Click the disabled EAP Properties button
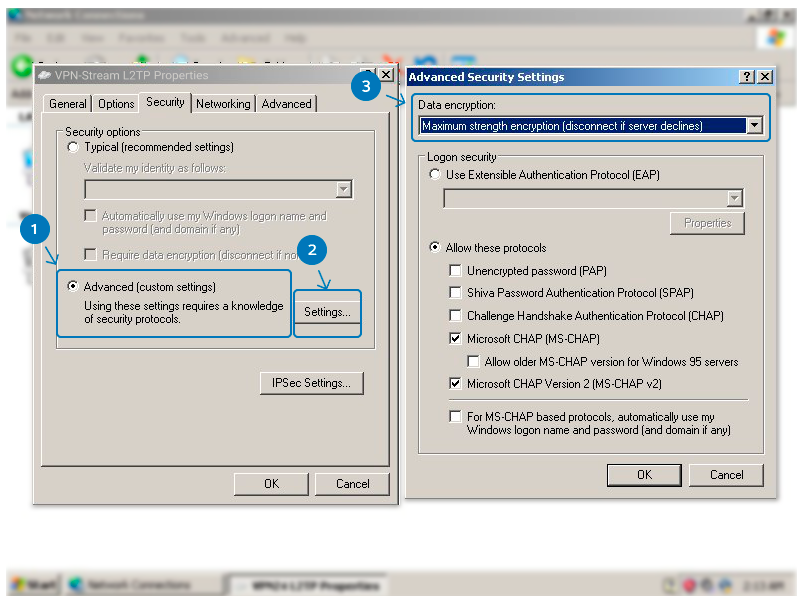Screen dimensions: 803x606 pos(707,223)
